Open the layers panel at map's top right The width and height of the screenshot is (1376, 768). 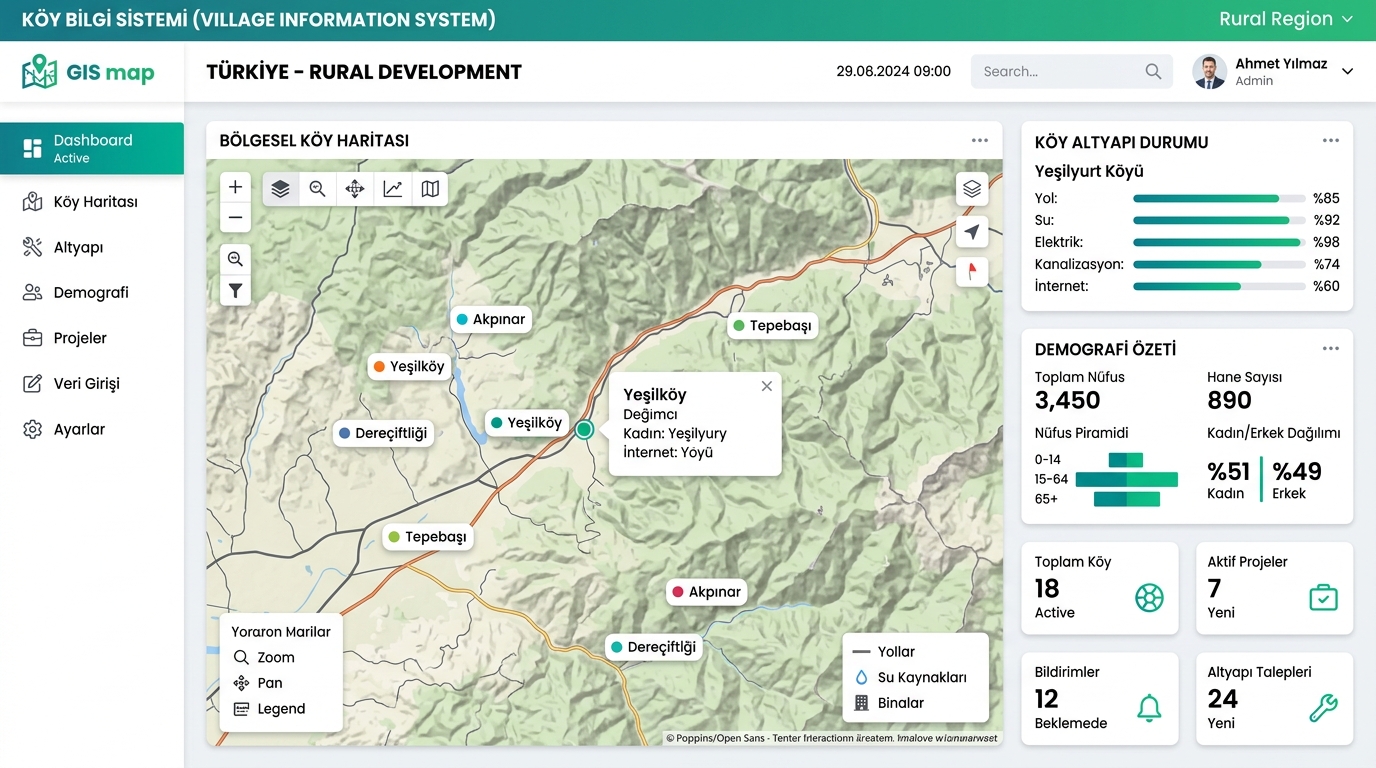pos(972,189)
